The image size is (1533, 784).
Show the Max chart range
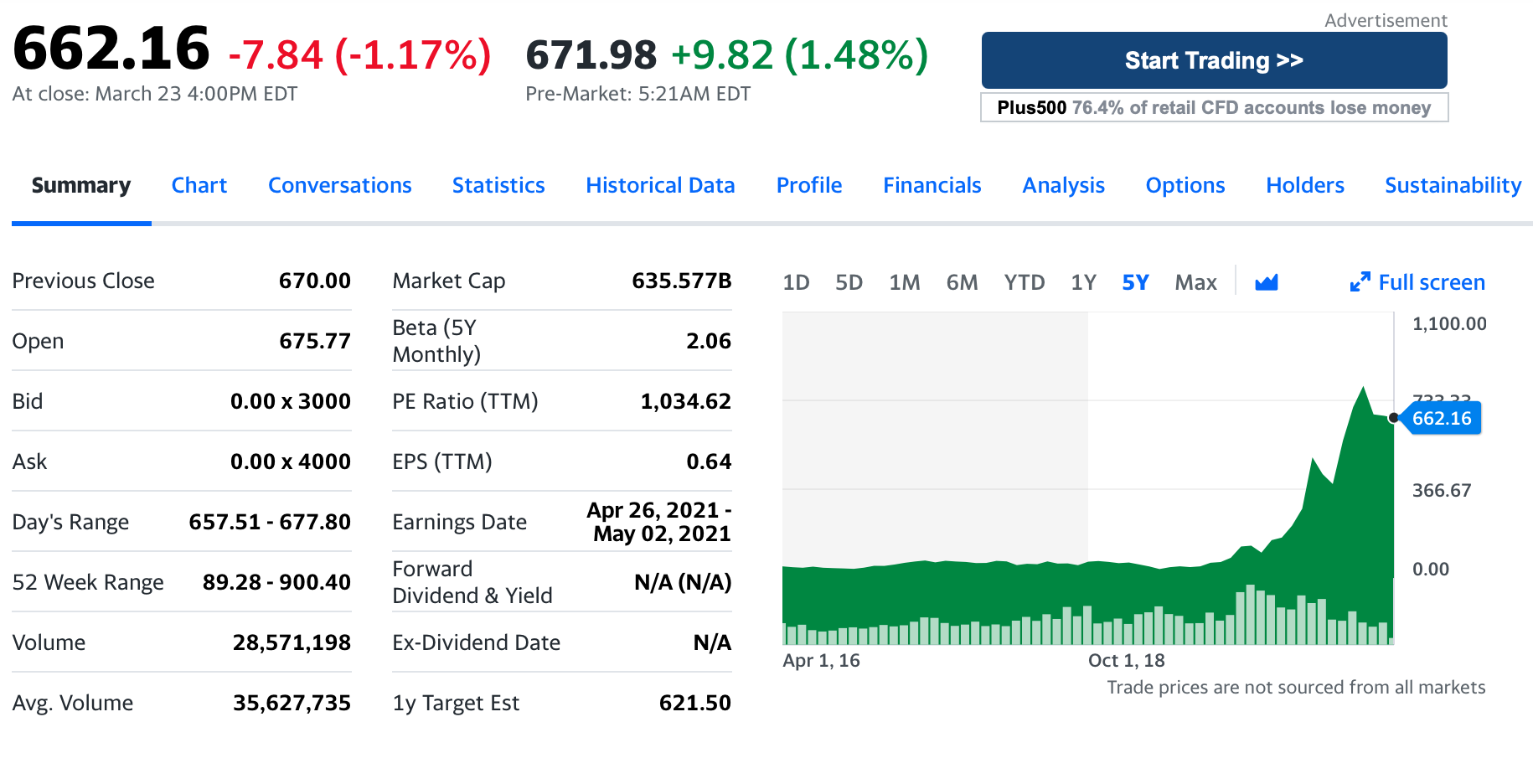[x=1196, y=282]
